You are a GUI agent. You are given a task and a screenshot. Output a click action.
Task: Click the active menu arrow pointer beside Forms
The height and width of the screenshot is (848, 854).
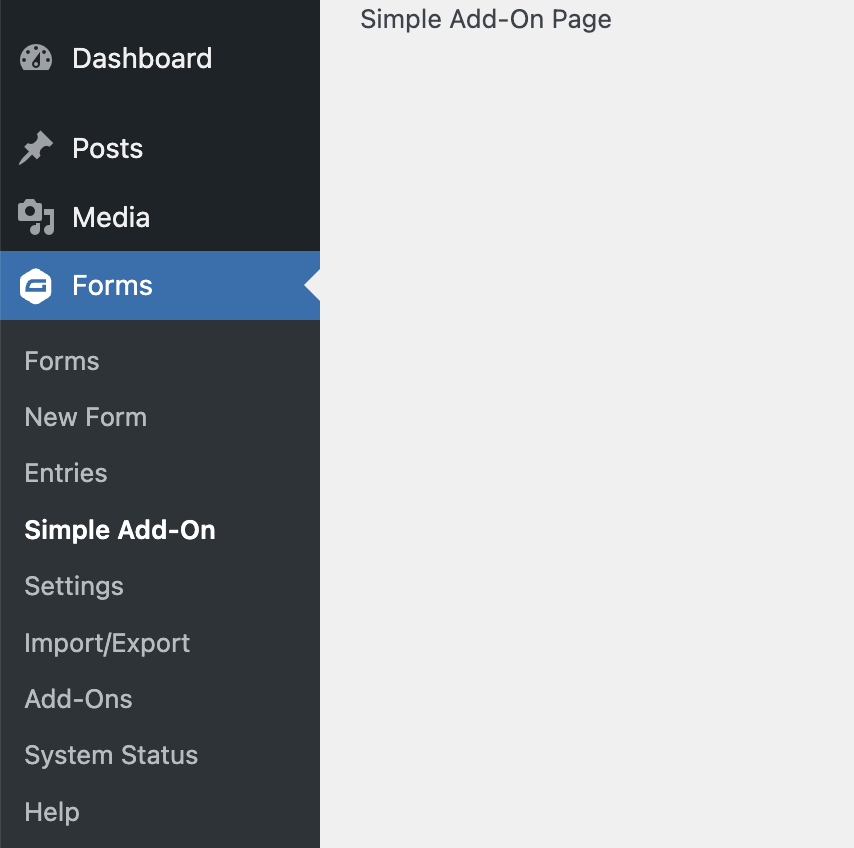[x=312, y=285]
